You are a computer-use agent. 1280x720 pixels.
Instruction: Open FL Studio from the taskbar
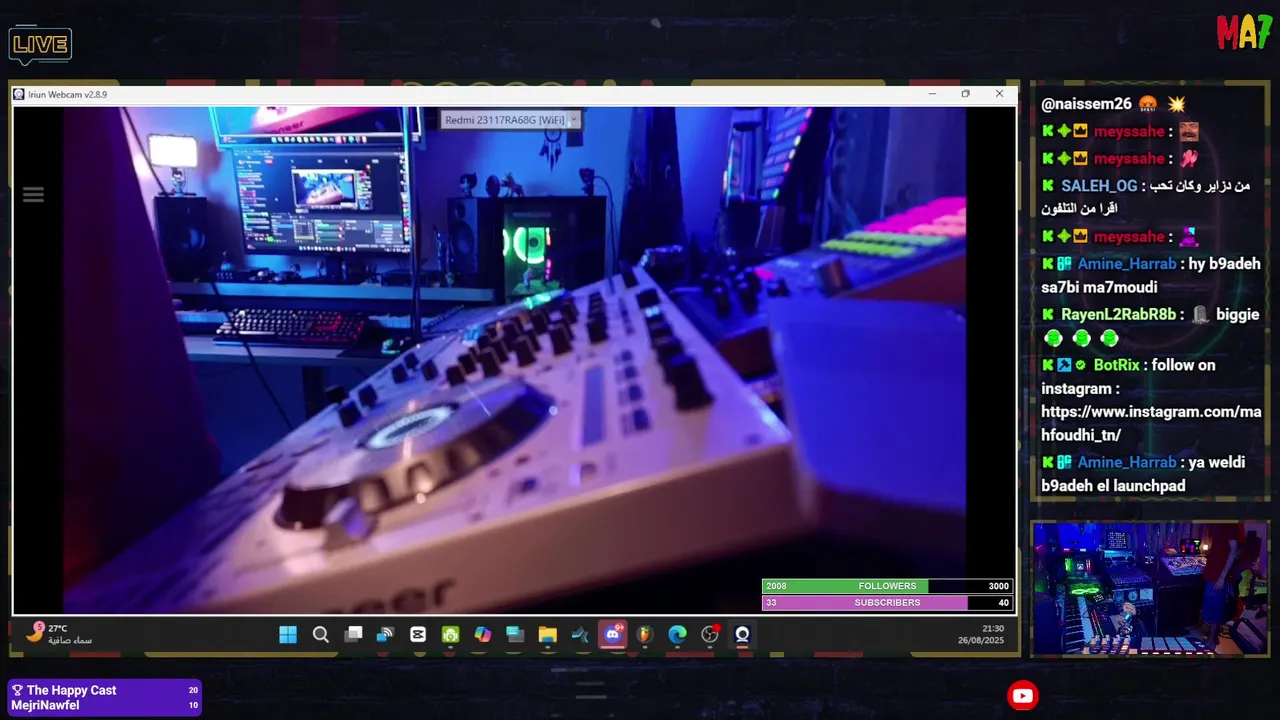pyautogui.click(x=645, y=634)
